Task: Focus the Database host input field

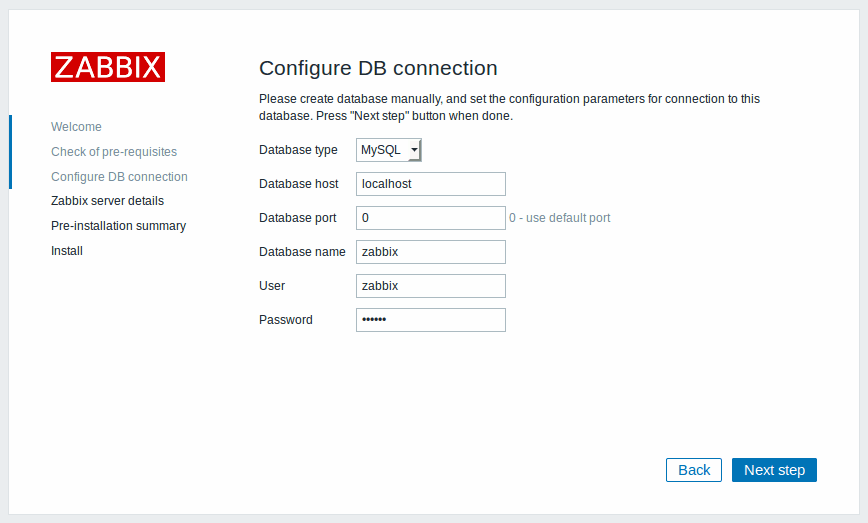Action: click(x=430, y=184)
